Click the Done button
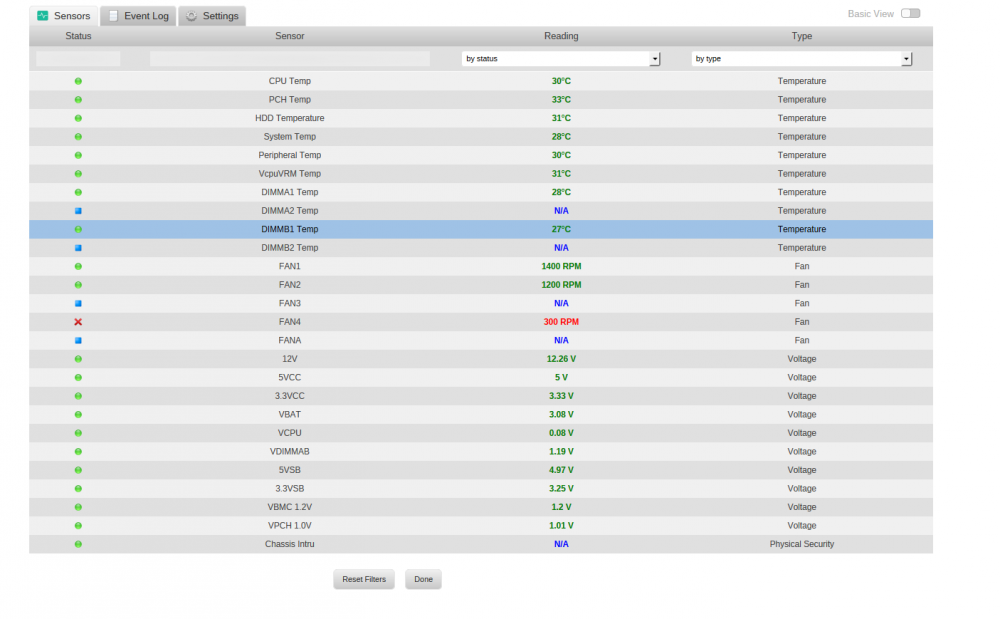Viewport: 1000px width, 619px height. [x=423, y=579]
